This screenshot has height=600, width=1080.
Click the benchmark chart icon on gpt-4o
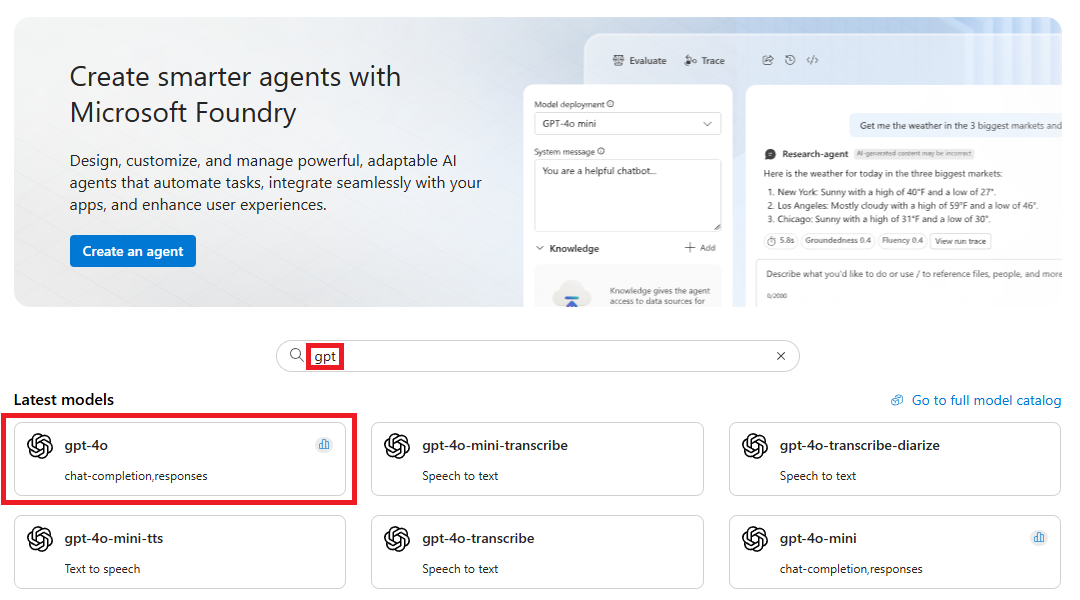point(324,444)
